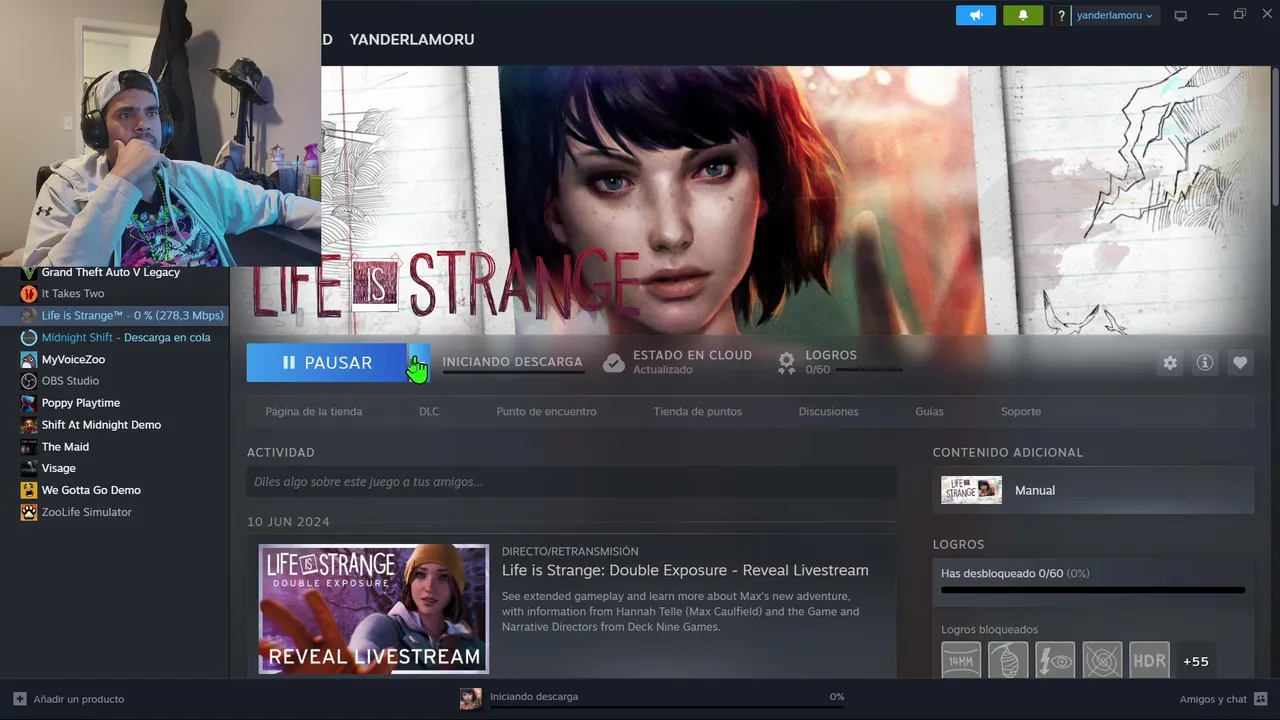This screenshot has height=720, width=1280.
Task: Click the ZooLife Simulator paw icon
Action: pos(29,512)
